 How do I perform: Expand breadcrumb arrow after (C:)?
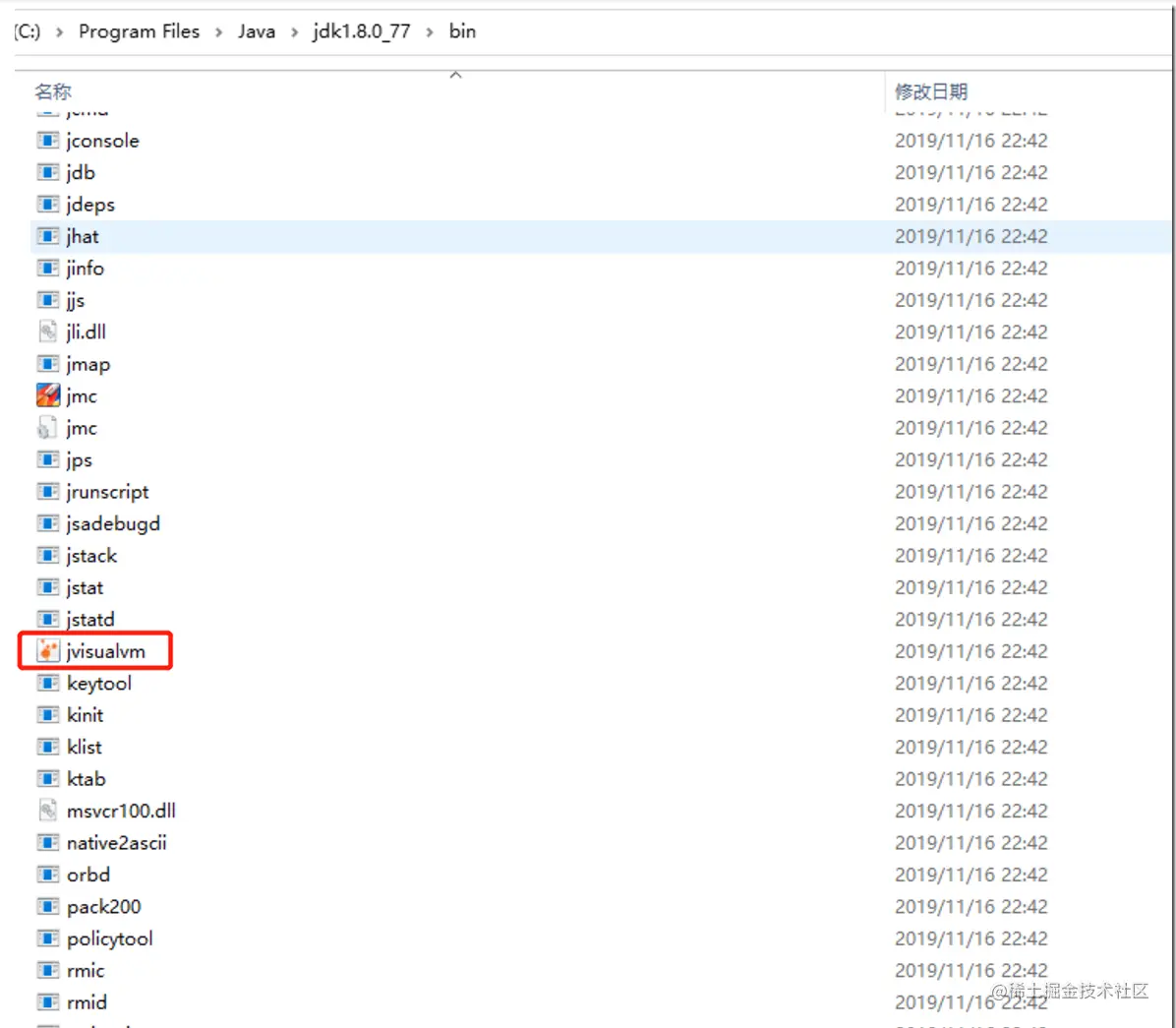click(59, 32)
